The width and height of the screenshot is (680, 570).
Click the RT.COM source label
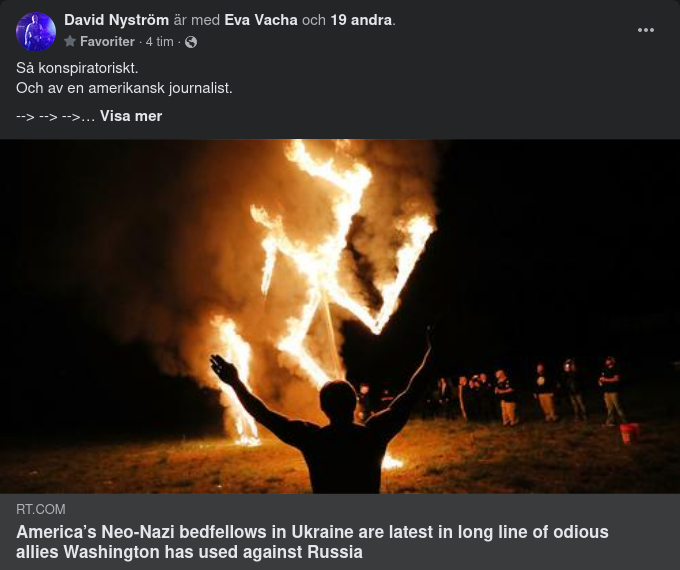click(x=41, y=509)
